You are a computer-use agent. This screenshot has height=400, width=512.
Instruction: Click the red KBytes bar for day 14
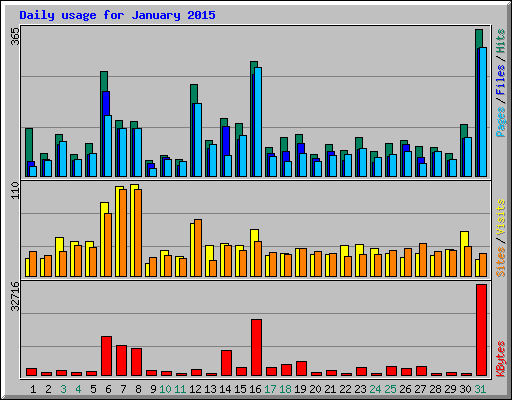click(x=226, y=363)
